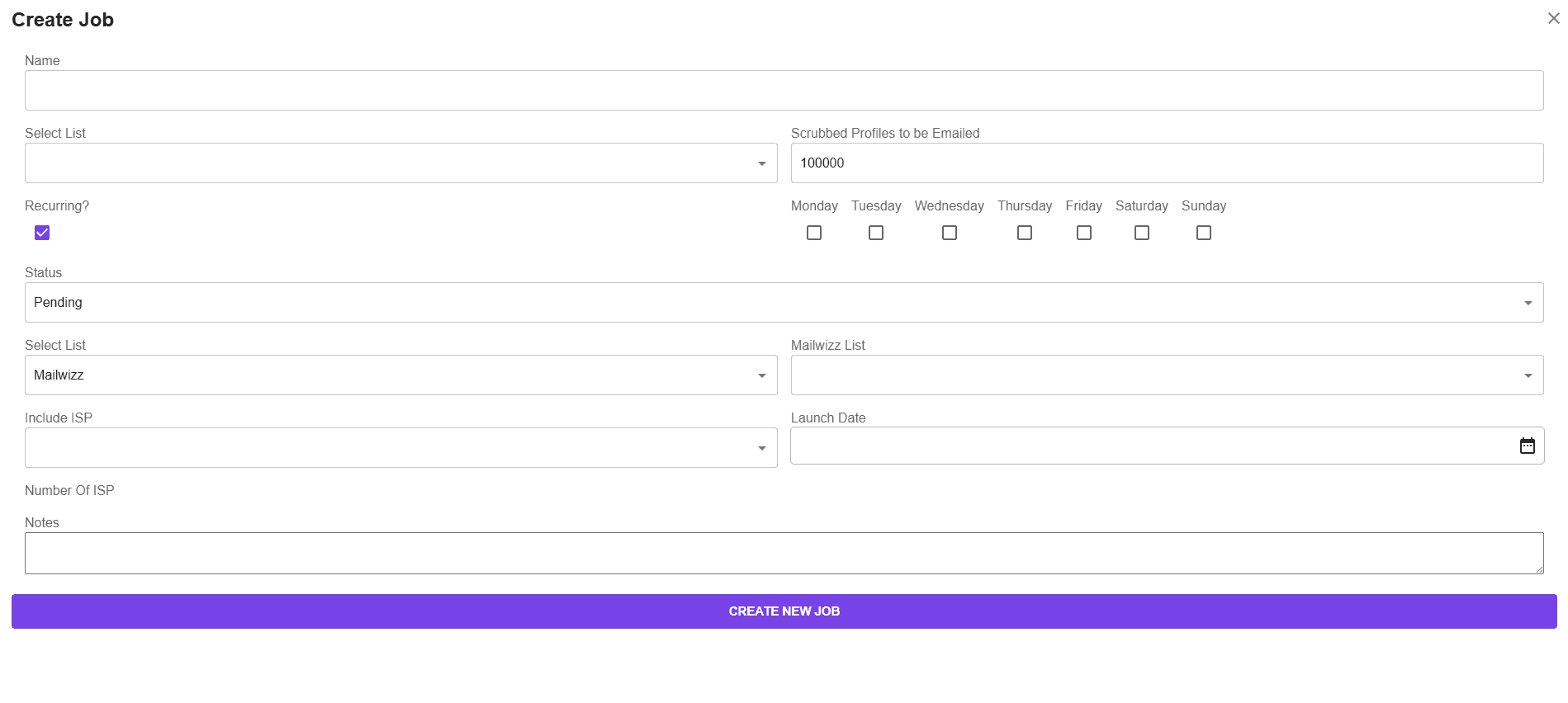Click the Include ISP dropdown arrow
The height and width of the screenshot is (703, 1568).
760,447
